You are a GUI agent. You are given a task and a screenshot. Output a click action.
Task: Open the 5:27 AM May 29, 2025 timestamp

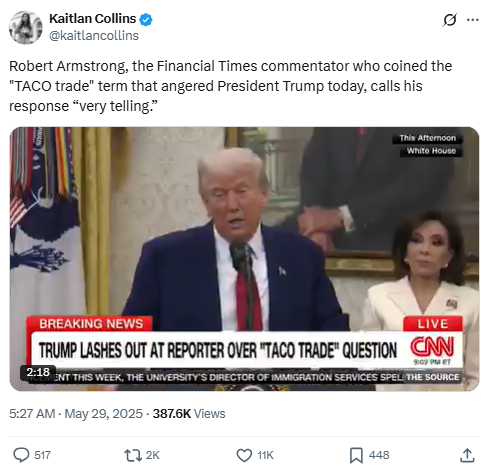(x=76, y=413)
